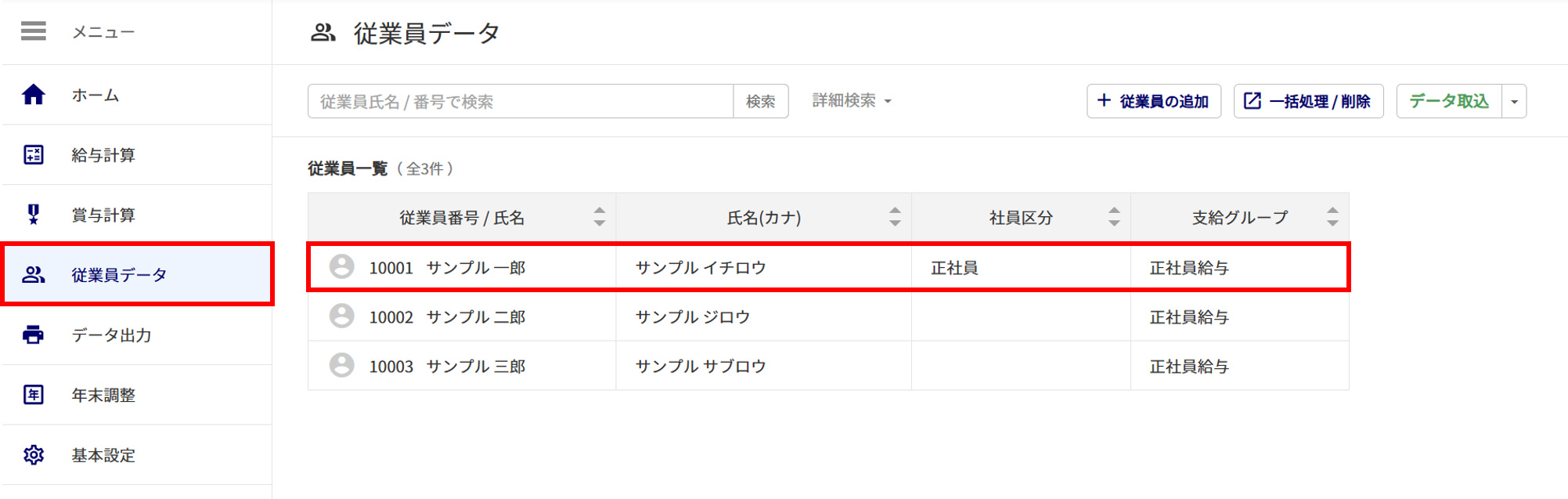Open the データ取込 dropdown arrow

click(x=1514, y=102)
